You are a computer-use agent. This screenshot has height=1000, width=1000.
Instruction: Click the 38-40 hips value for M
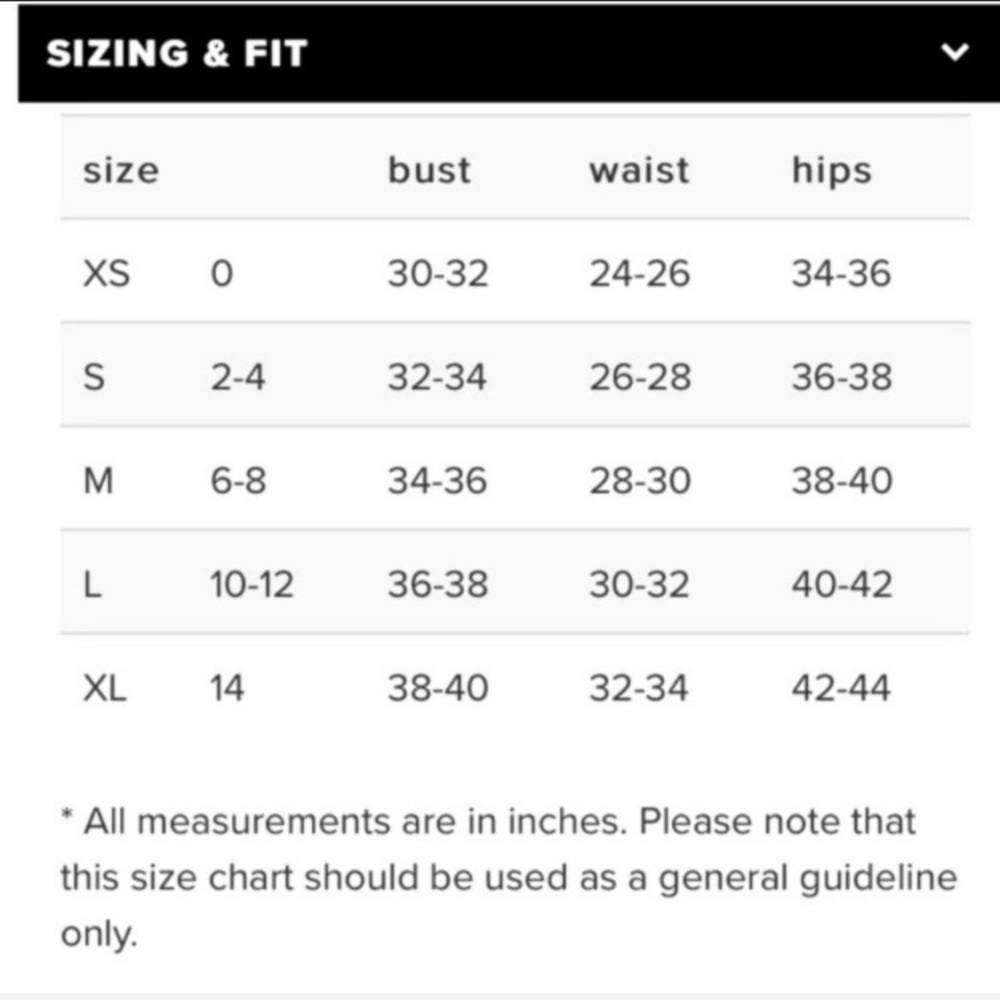click(x=841, y=481)
